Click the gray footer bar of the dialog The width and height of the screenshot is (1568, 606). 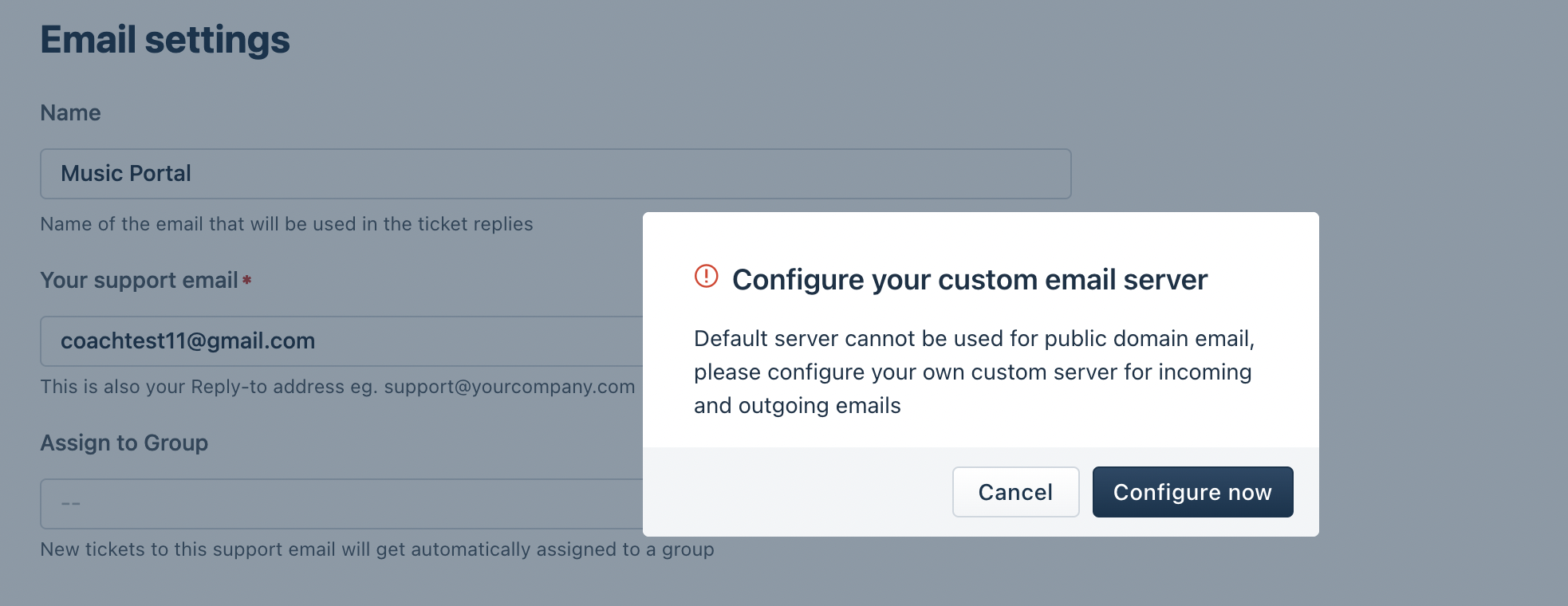(x=798, y=492)
